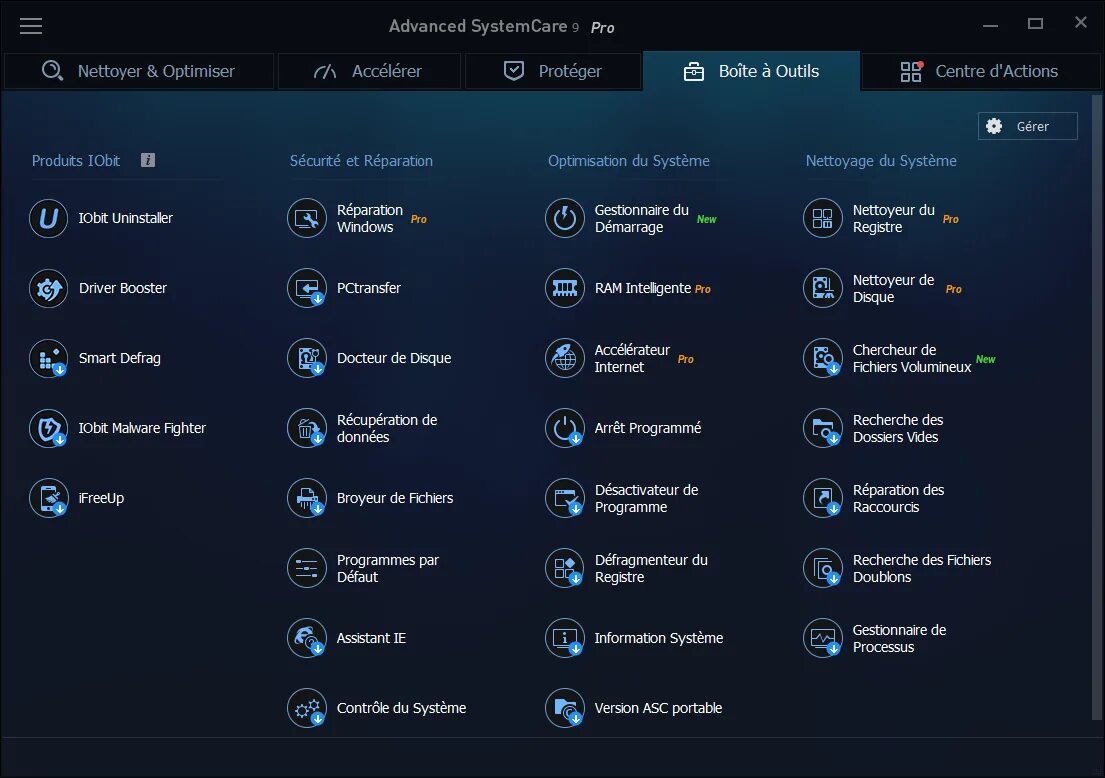Click the Arrêt Programmé label
This screenshot has height=778, width=1105.
pos(648,428)
